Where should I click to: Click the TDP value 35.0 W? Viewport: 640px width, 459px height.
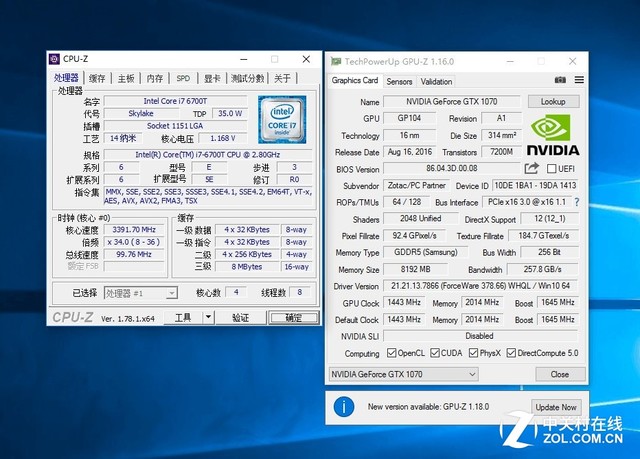(230, 113)
